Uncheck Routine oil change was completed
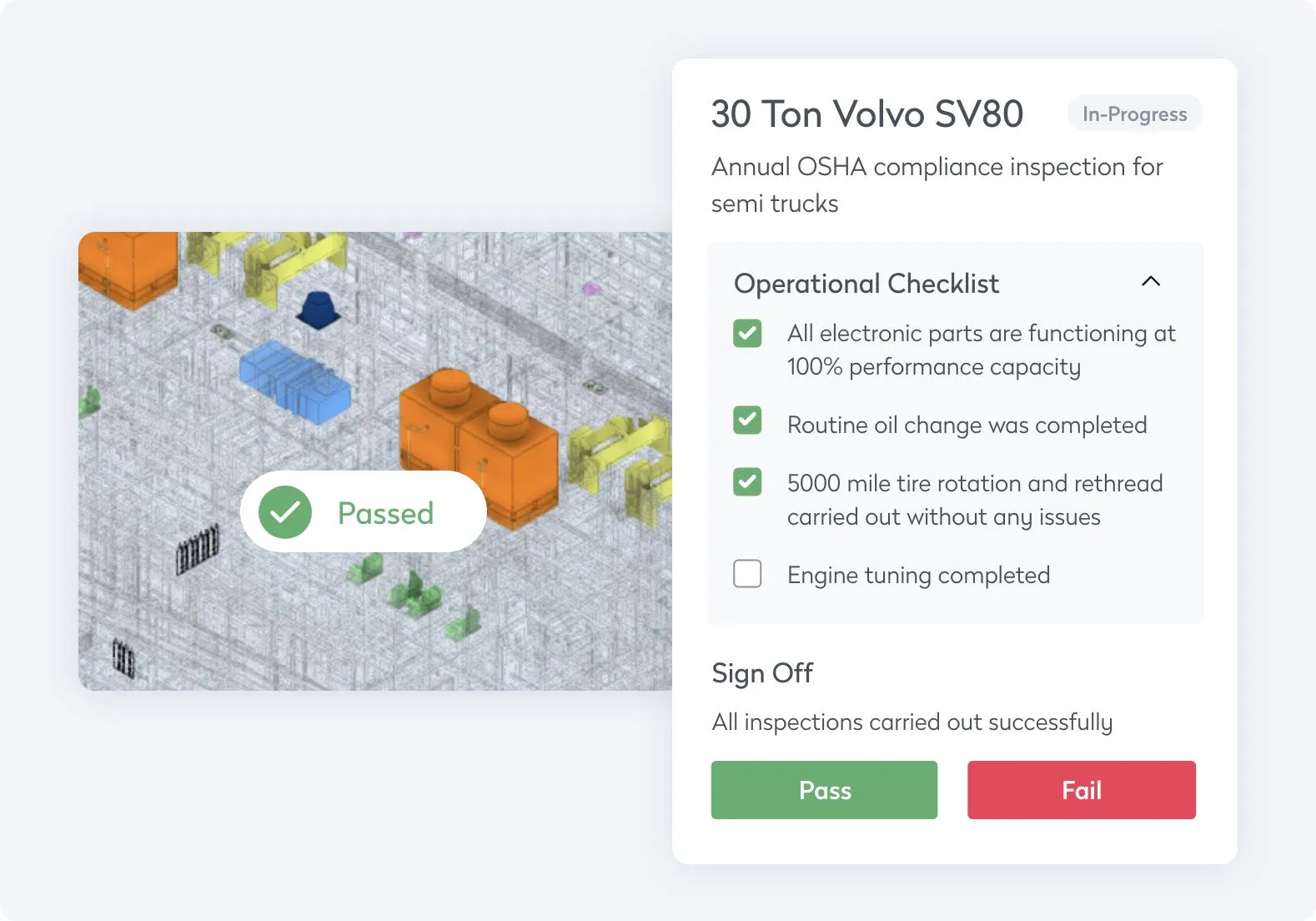This screenshot has height=921, width=1316. [x=747, y=420]
